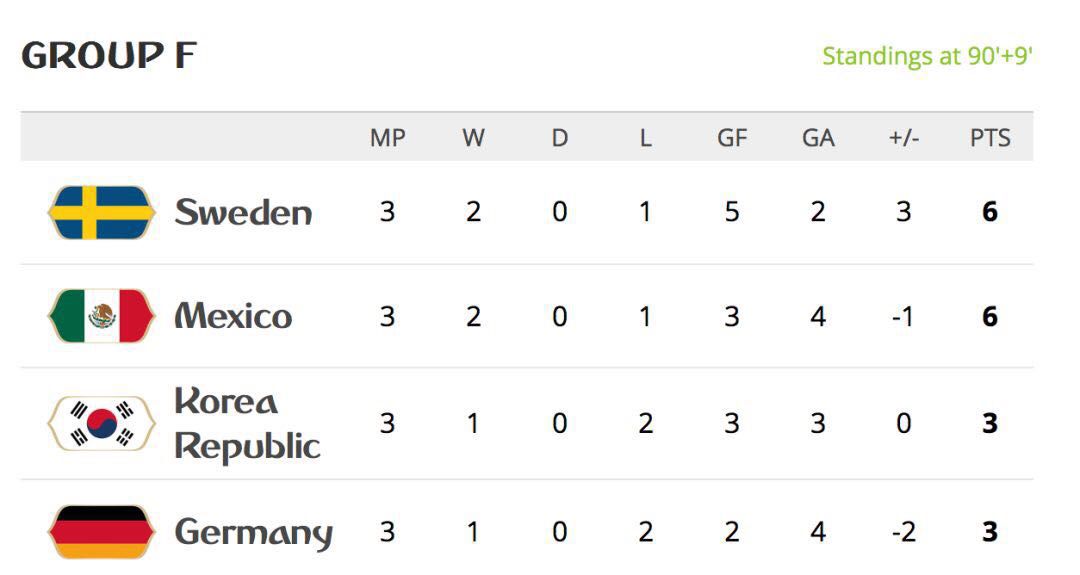Open the Mexico team link
The height and width of the screenshot is (575, 1080).
click(x=233, y=316)
